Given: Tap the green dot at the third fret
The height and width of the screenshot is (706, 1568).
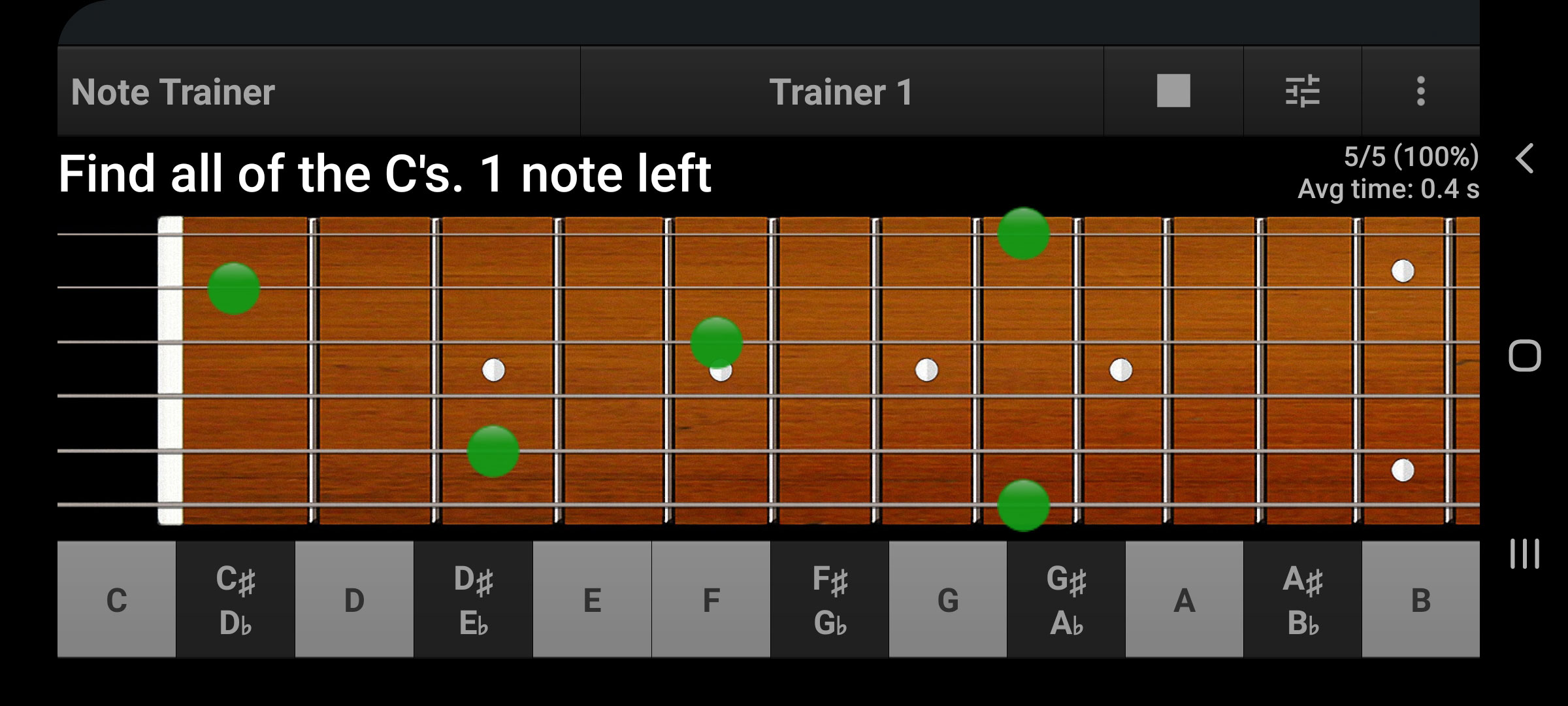Looking at the screenshot, I should point(493,451).
